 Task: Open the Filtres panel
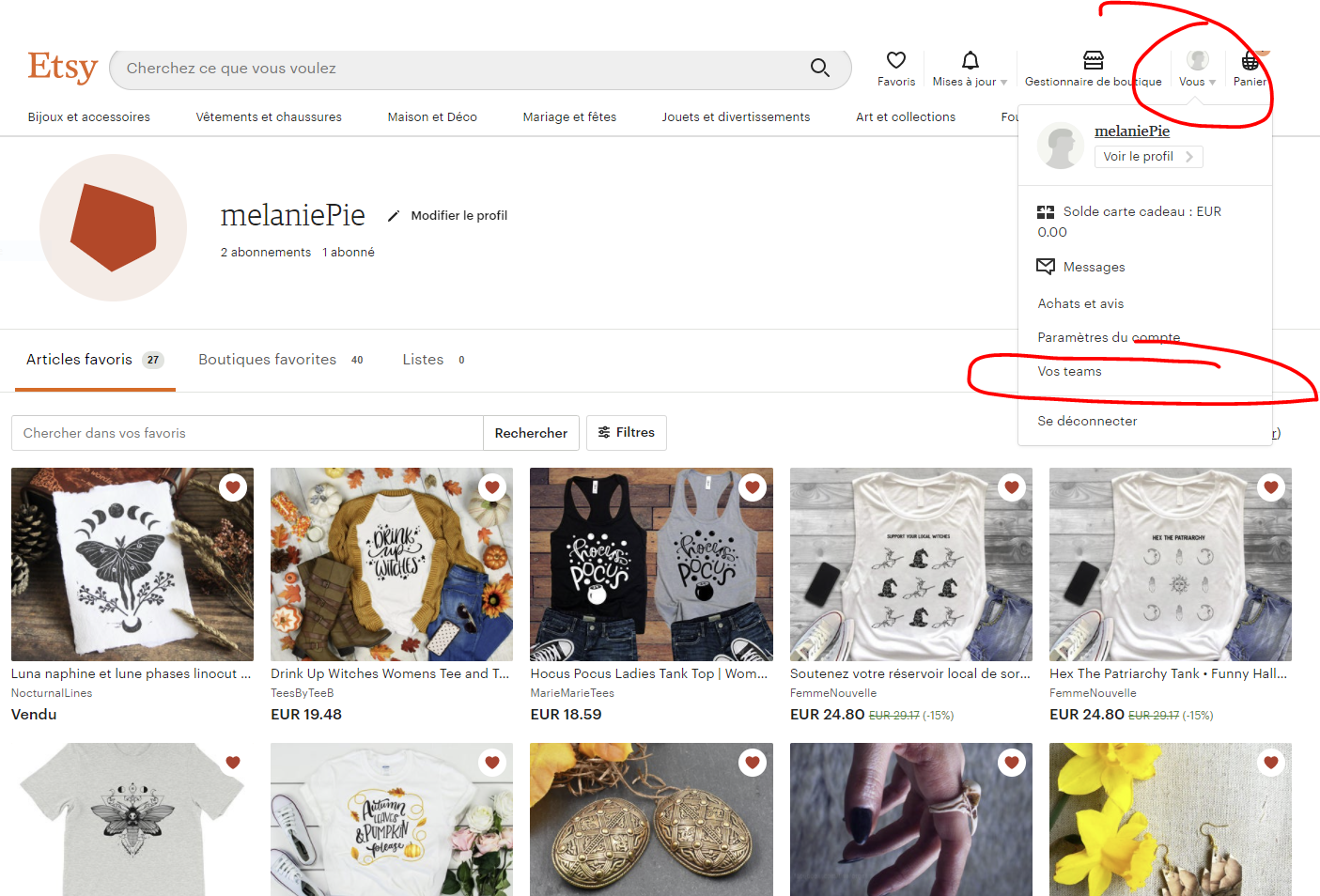[x=626, y=433]
